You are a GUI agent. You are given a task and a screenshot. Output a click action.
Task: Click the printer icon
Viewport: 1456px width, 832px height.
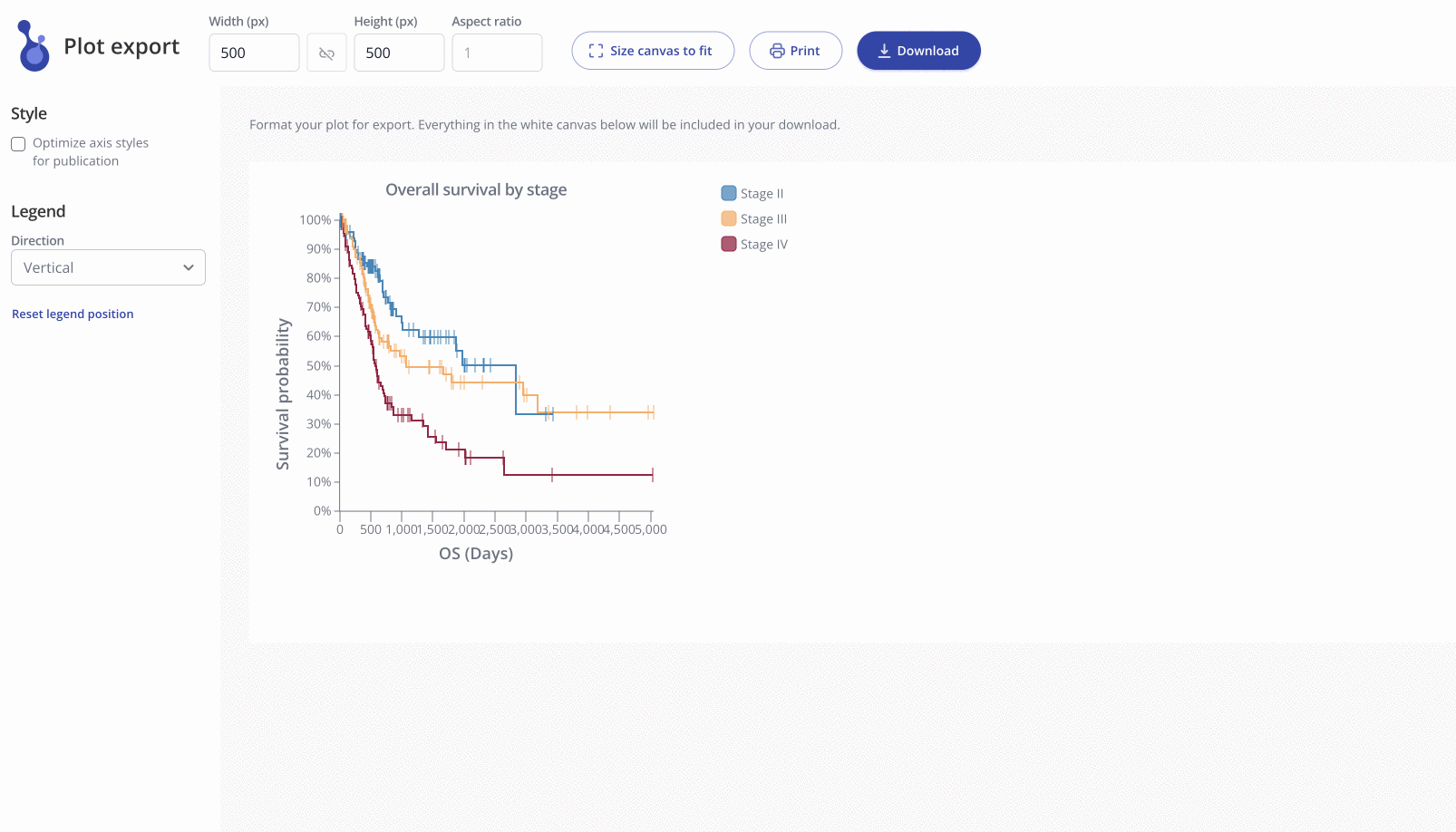(x=777, y=51)
